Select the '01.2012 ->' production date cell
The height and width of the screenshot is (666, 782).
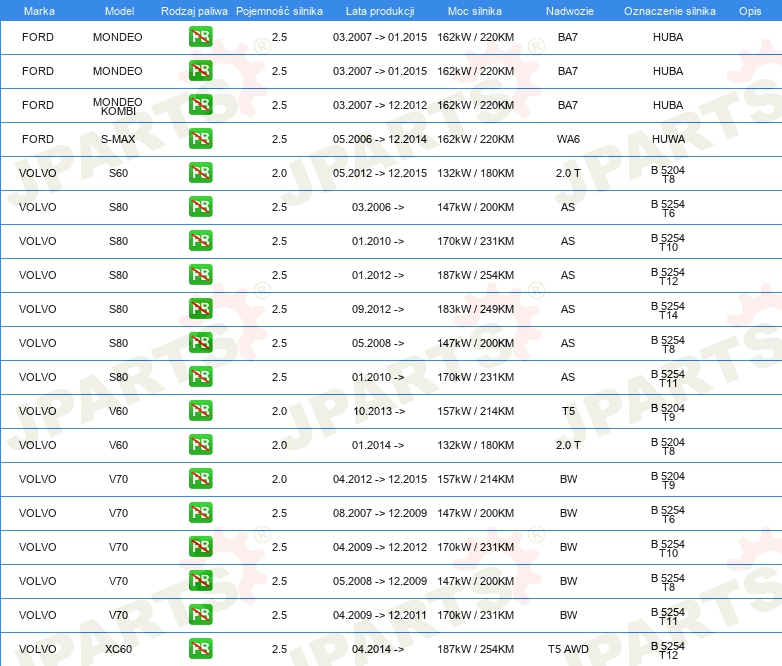pos(378,275)
